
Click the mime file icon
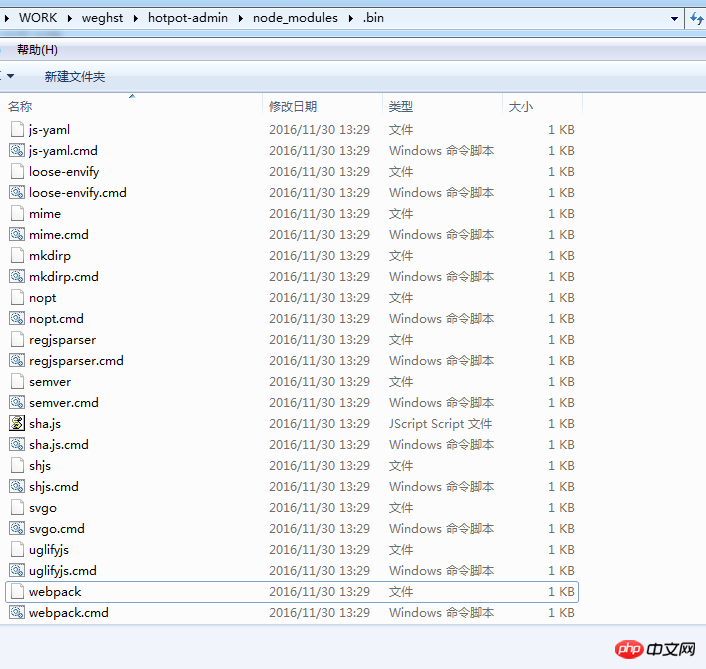click(x=17, y=213)
